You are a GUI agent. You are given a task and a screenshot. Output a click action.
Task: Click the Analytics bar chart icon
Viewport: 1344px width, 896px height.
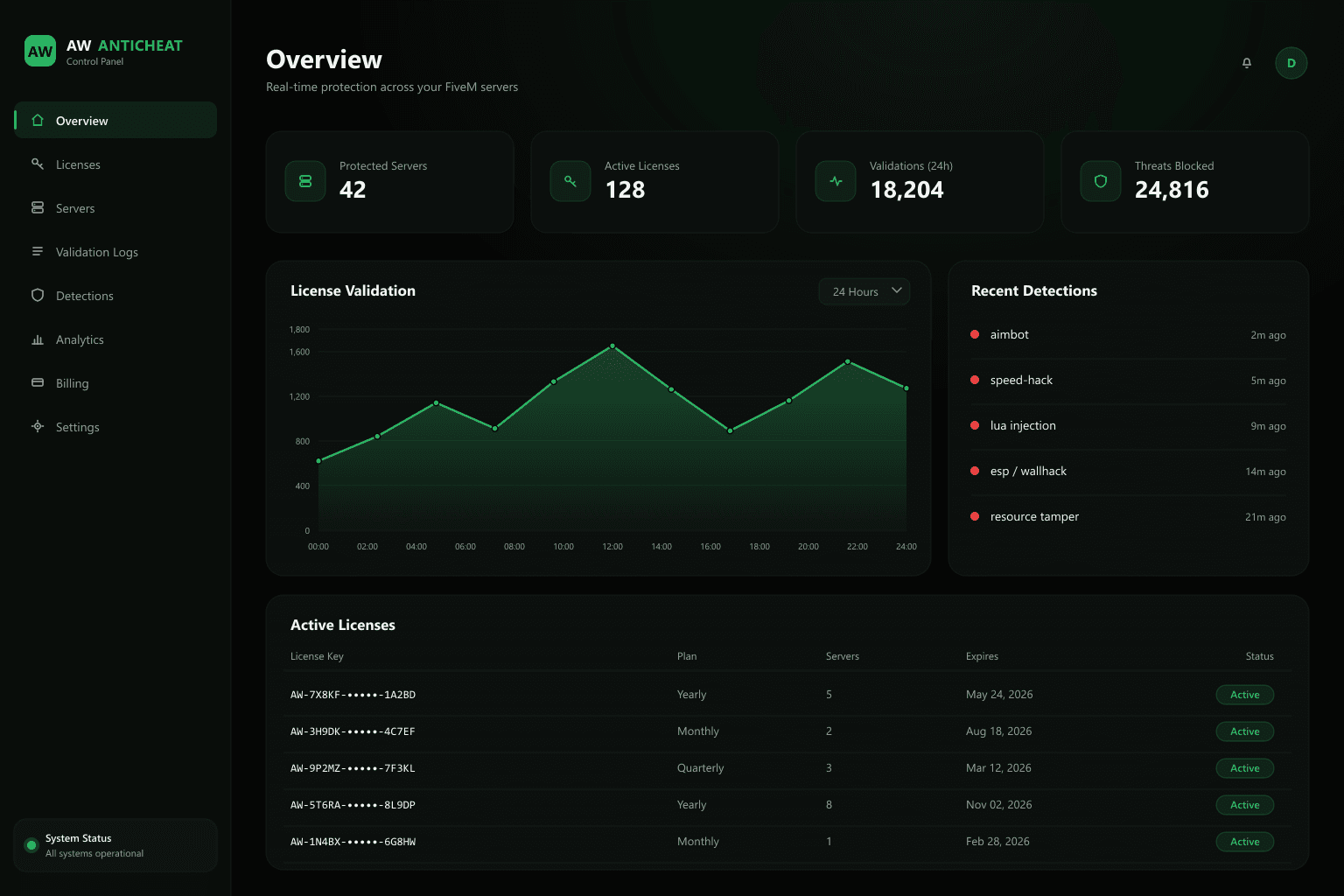click(38, 339)
